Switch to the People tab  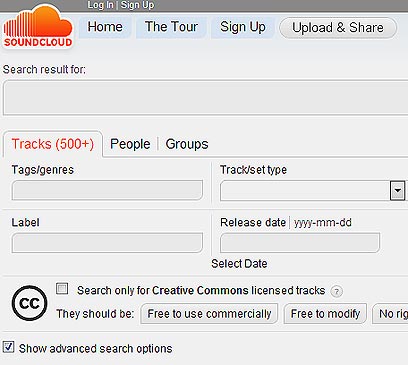pos(130,144)
